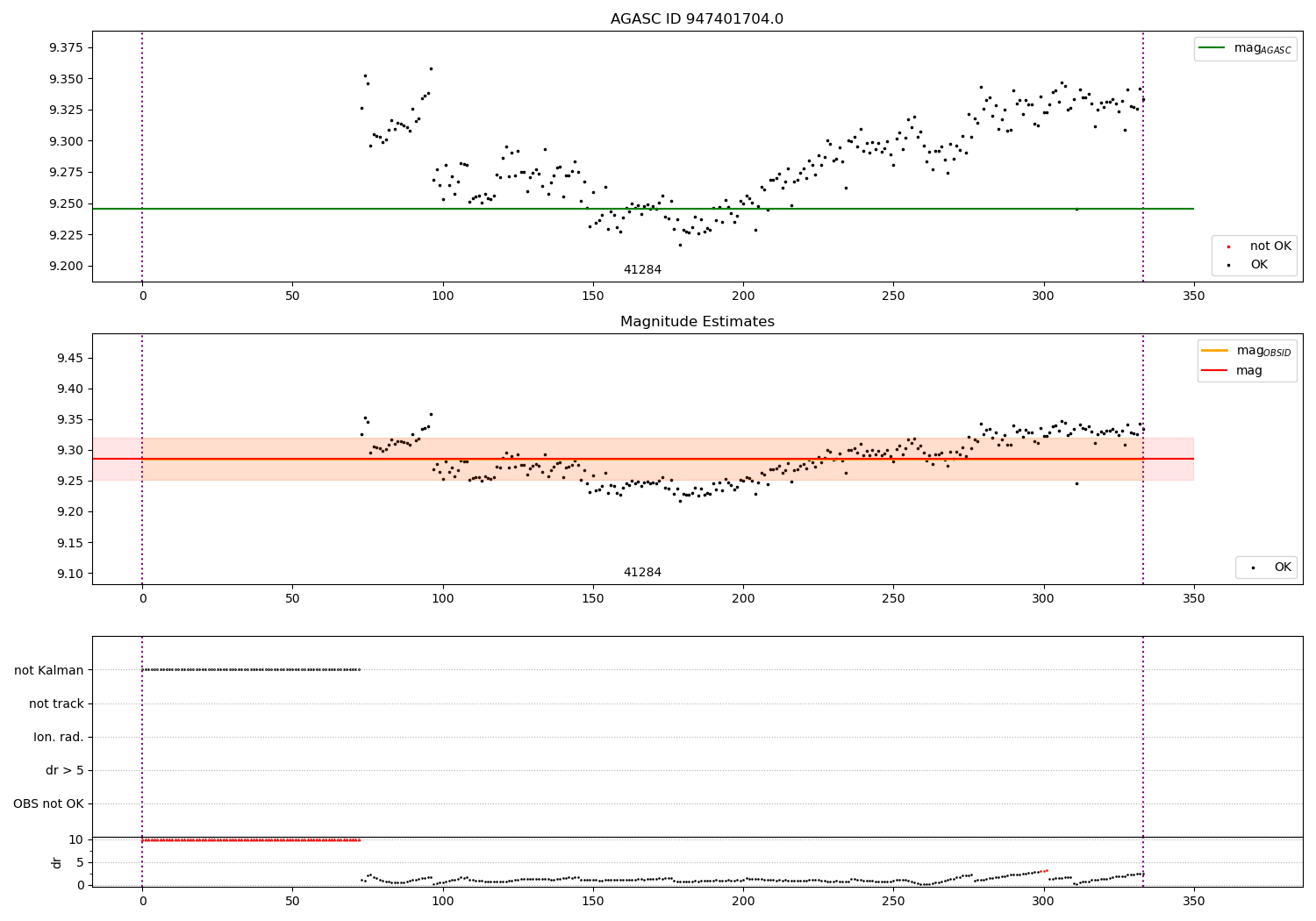Click the OBS not OK axis label
Image resolution: width=1316 pixels, height=921 pixels.
point(48,803)
